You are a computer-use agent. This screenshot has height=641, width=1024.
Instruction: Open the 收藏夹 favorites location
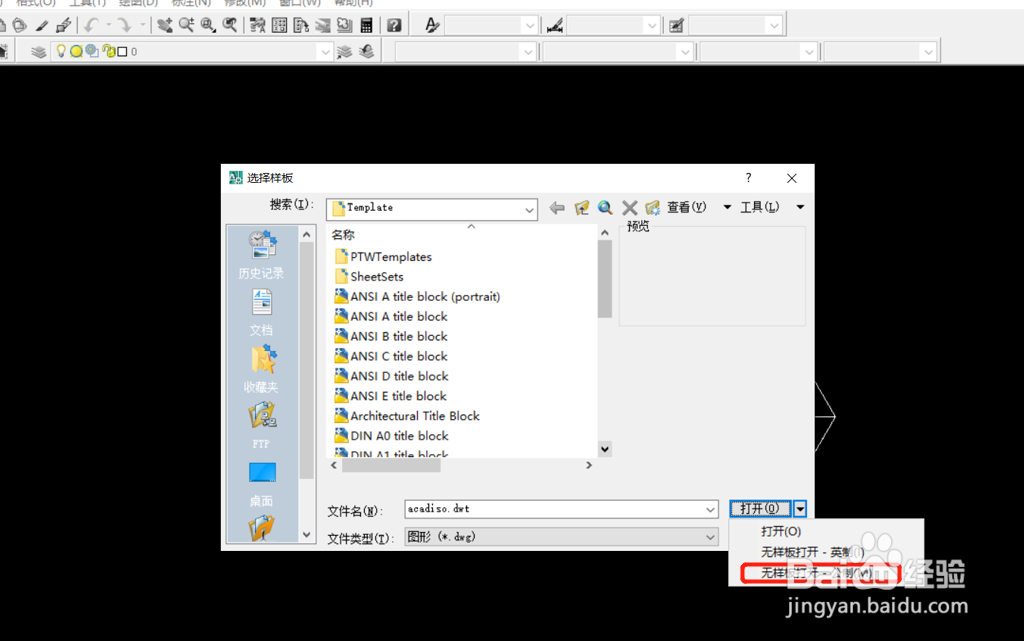pyautogui.click(x=261, y=369)
